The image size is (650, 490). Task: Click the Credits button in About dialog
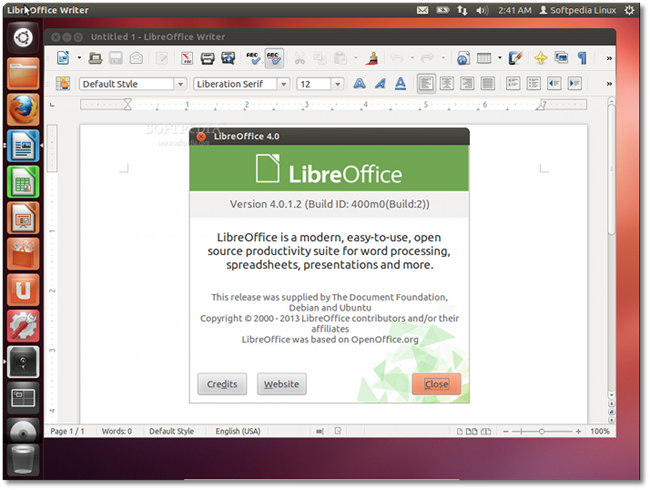click(222, 384)
